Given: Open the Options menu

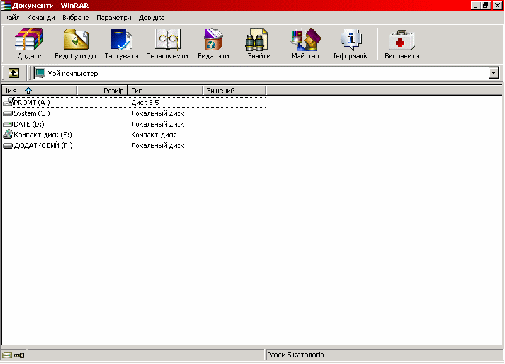Looking at the screenshot, I should (x=114, y=17).
